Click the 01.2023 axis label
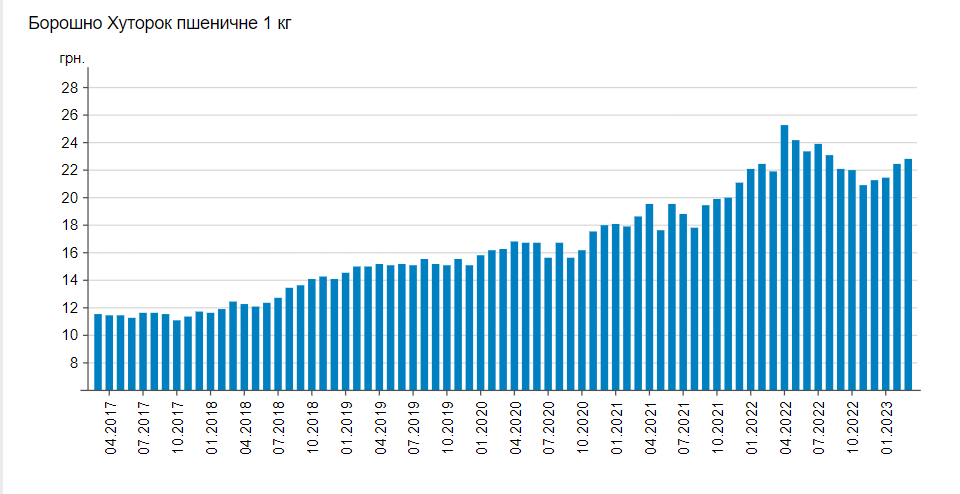The image size is (960, 494). pyautogui.click(x=886, y=427)
